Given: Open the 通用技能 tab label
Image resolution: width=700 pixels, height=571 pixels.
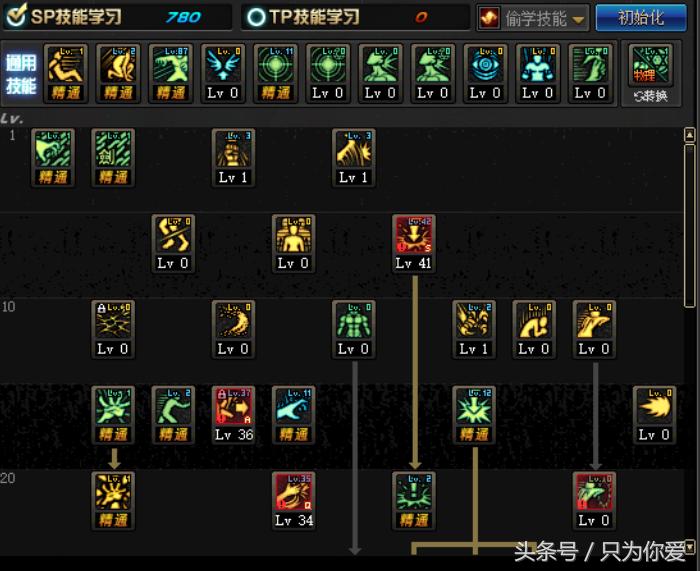Looking at the screenshot, I should tap(21, 74).
